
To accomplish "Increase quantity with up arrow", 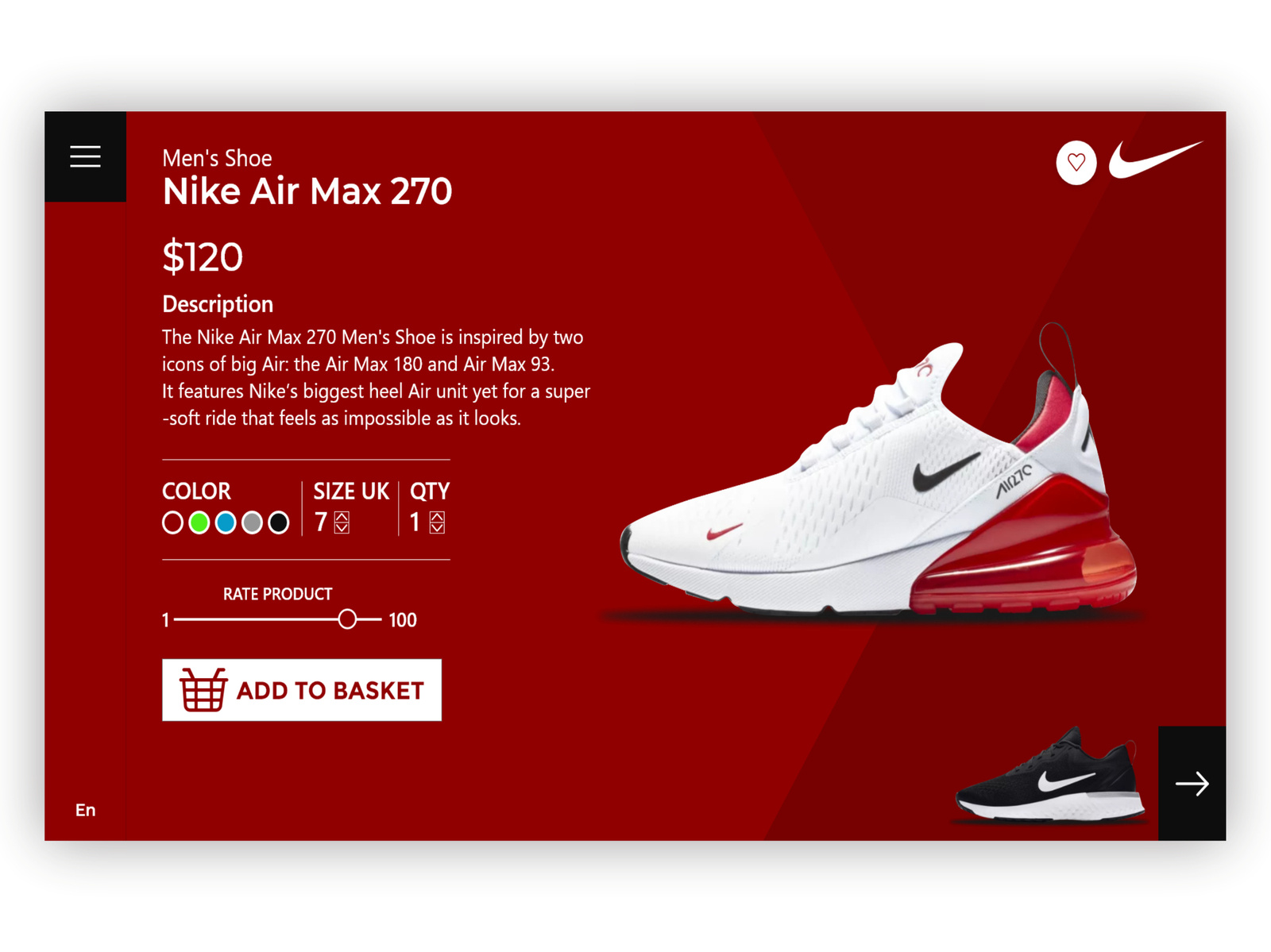I will click(437, 517).
